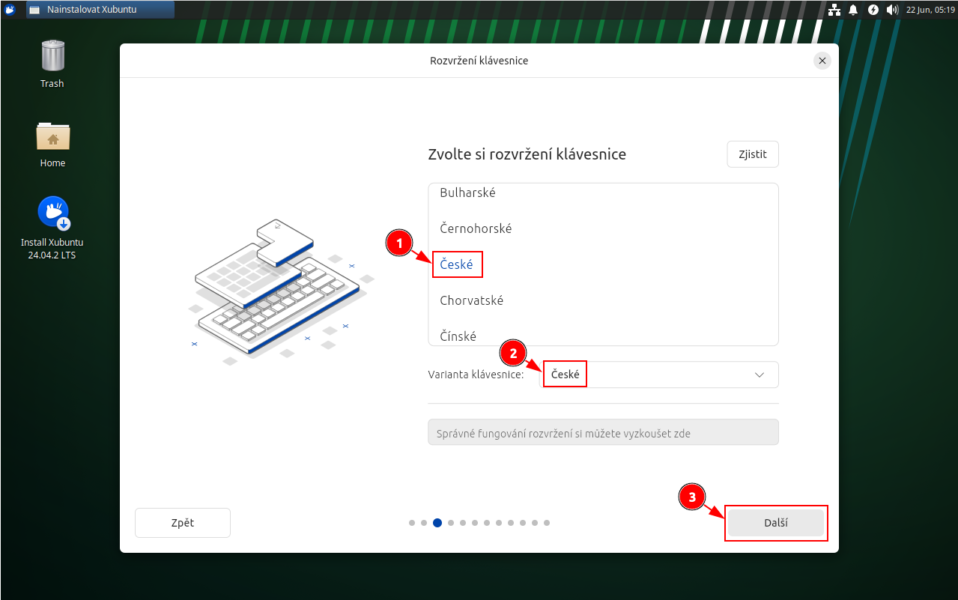The height and width of the screenshot is (600, 958).
Task: Select Chorvatské keyboard layout
Action: (x=471, y=301)
